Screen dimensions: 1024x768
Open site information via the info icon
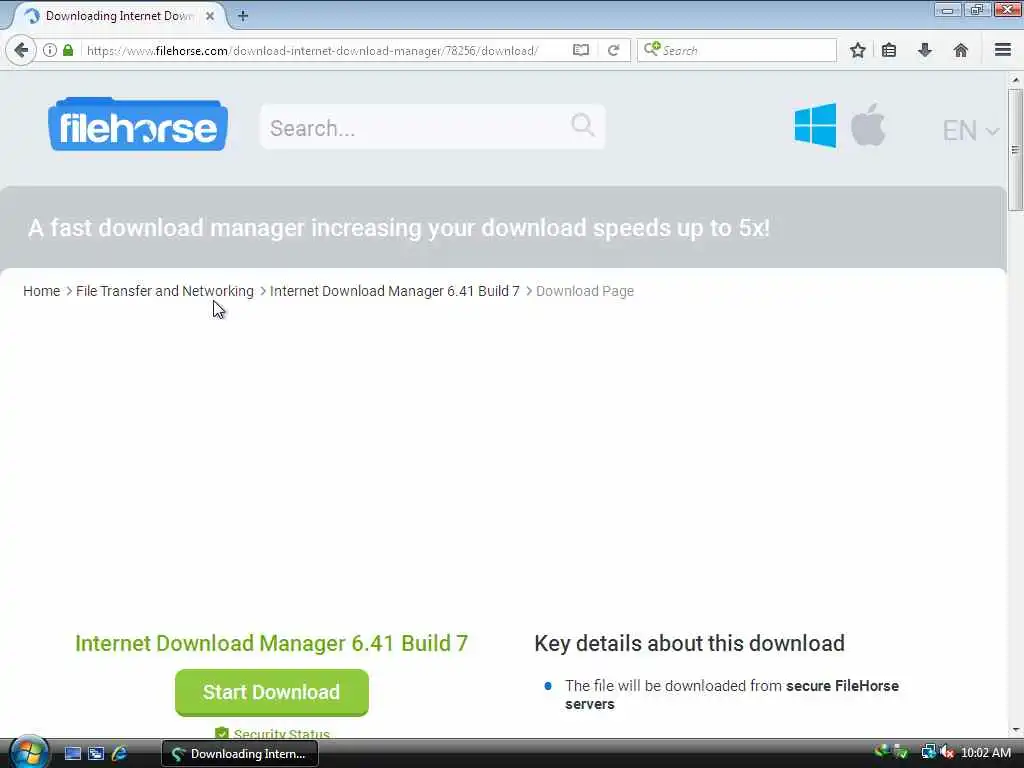pyautogui.click(x=50, y=50)
